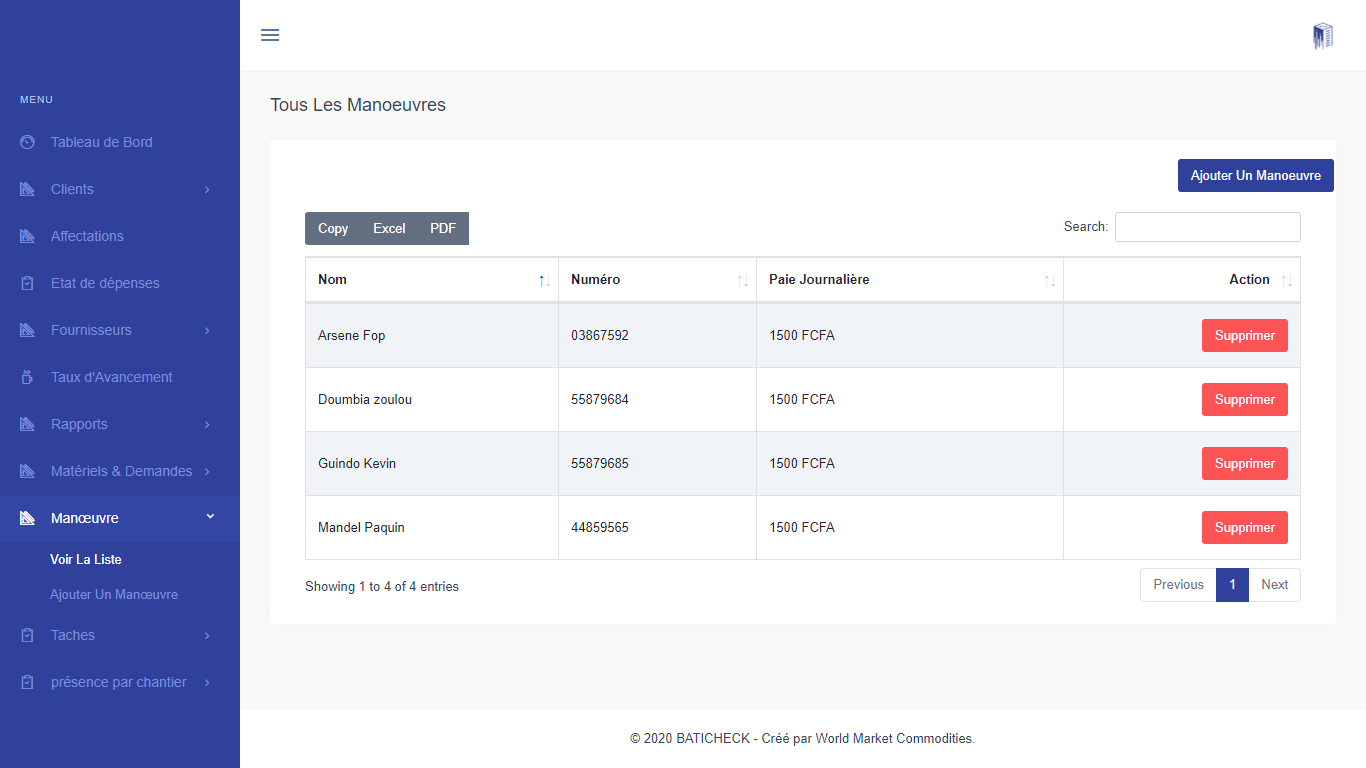Expand Matériels & Demandes submenu
This screenshot has width=1366, height=768.
pos(207,472)
